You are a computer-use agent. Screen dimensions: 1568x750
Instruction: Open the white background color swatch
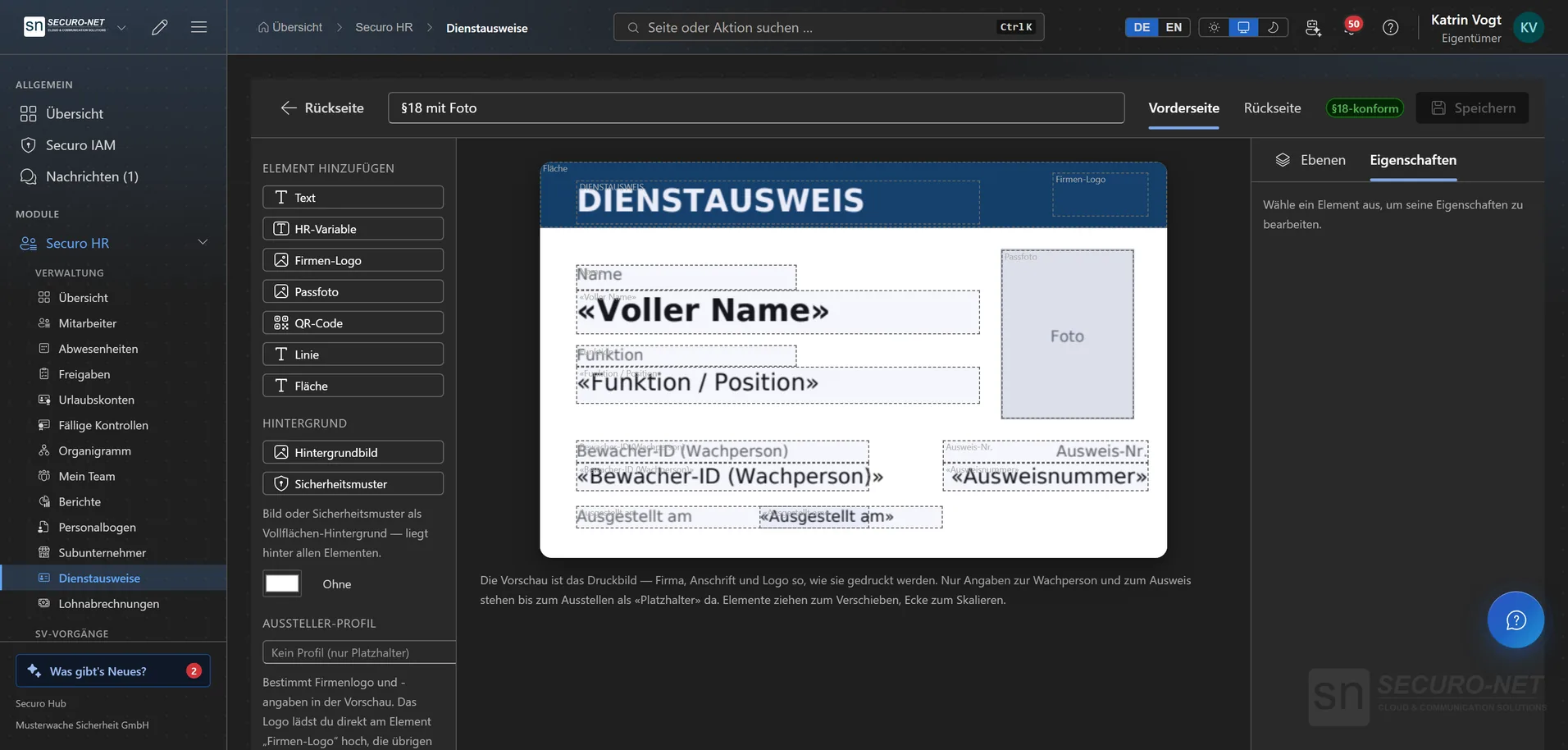pyautogui.click(x=282, y=583)
